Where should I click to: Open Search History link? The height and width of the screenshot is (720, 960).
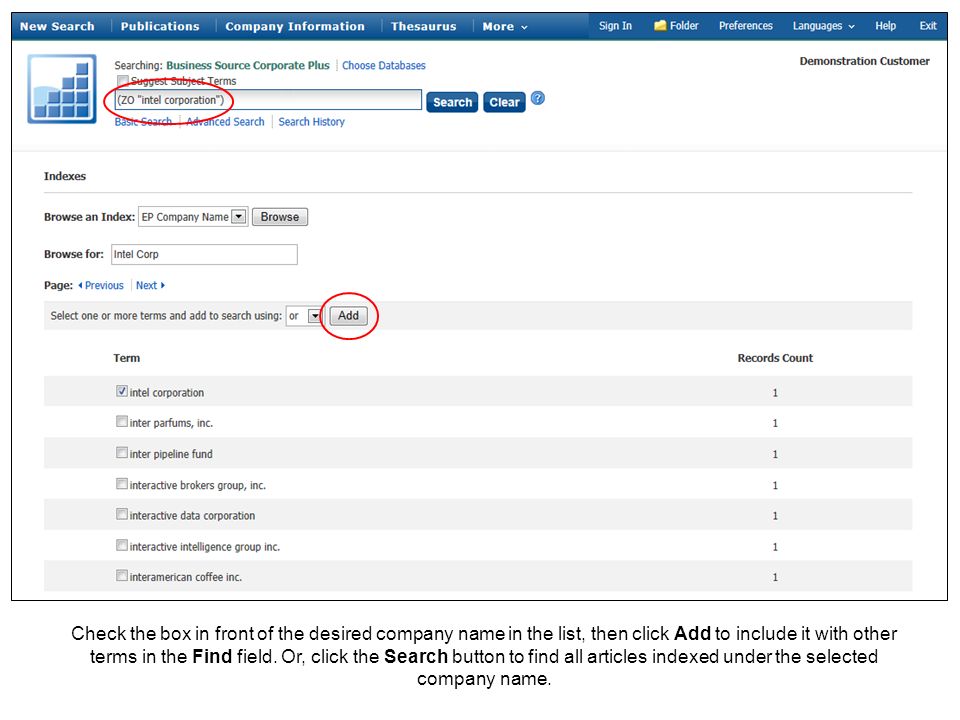tap(311, 122)
